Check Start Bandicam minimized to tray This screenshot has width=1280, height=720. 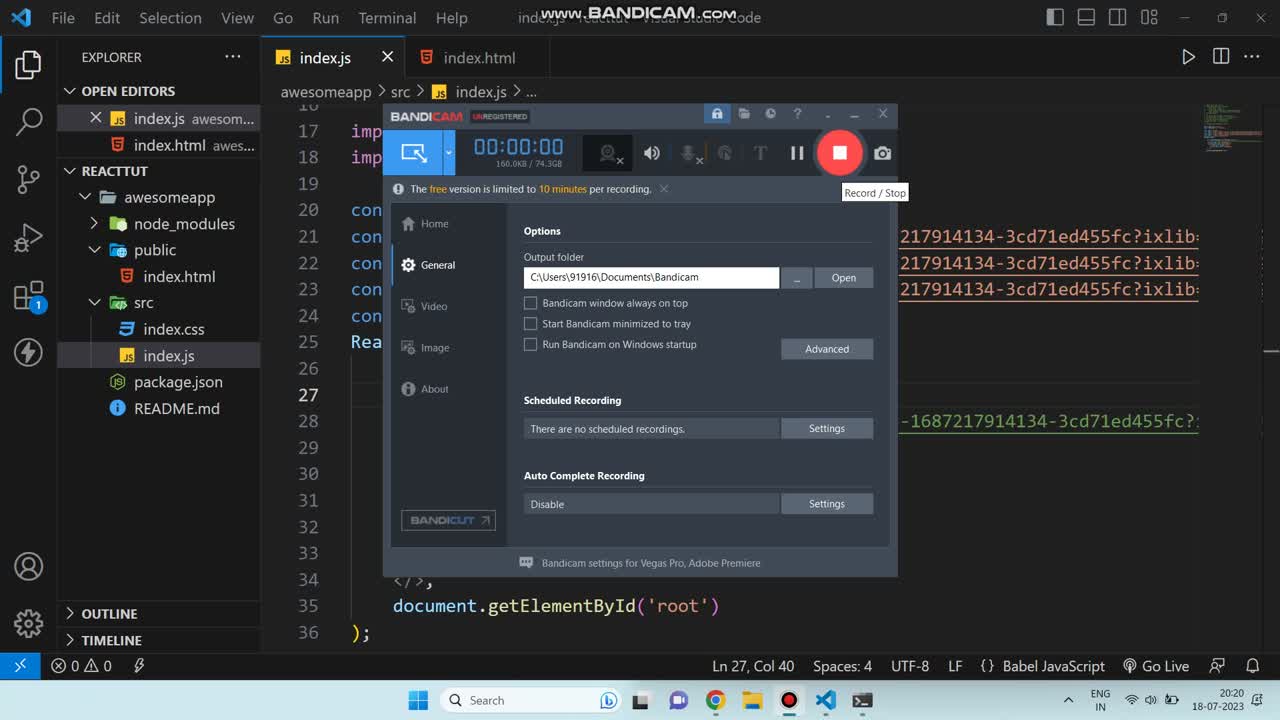pyautogui.click(x=531, y=324)
